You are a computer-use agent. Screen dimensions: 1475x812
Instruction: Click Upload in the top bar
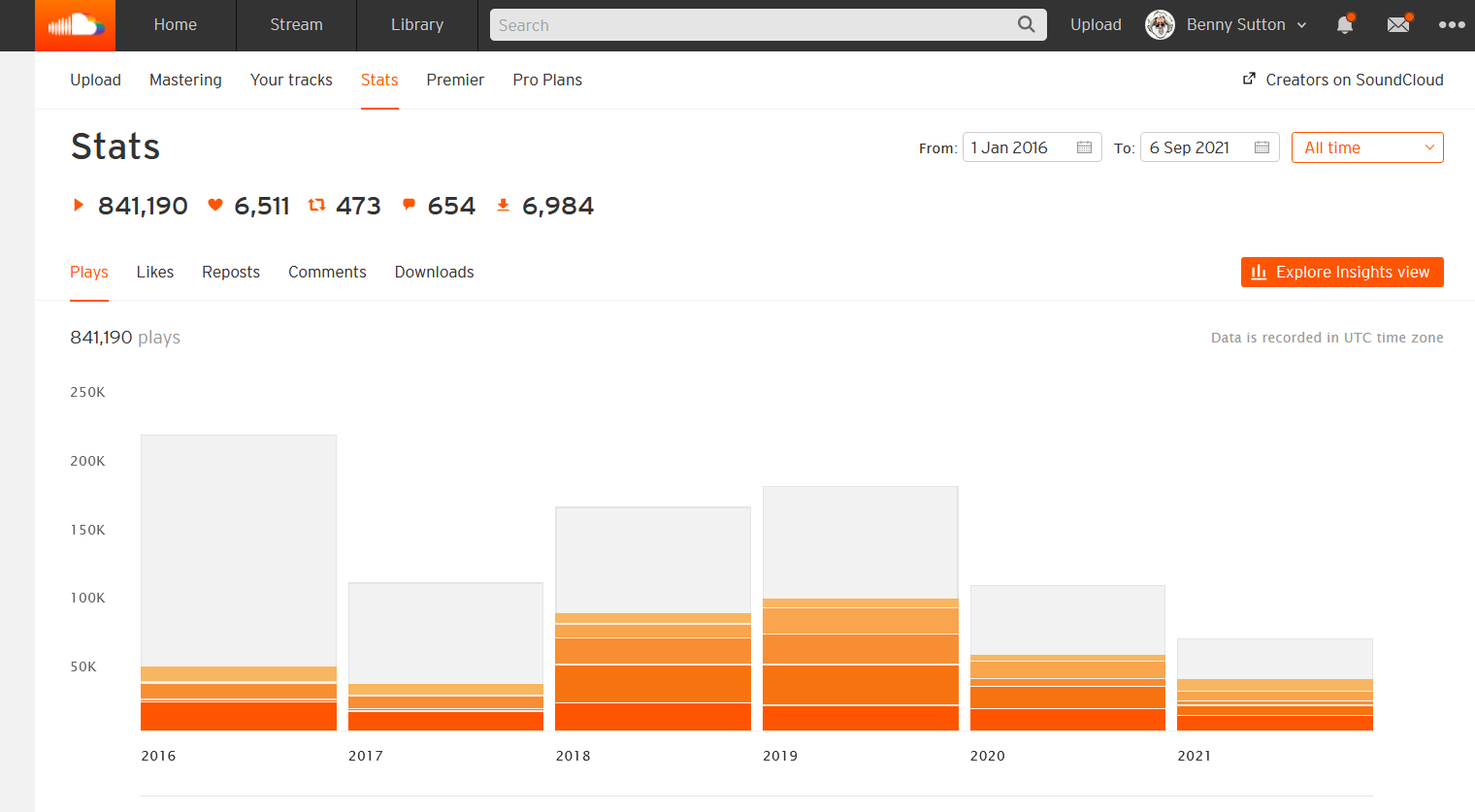1096,25
